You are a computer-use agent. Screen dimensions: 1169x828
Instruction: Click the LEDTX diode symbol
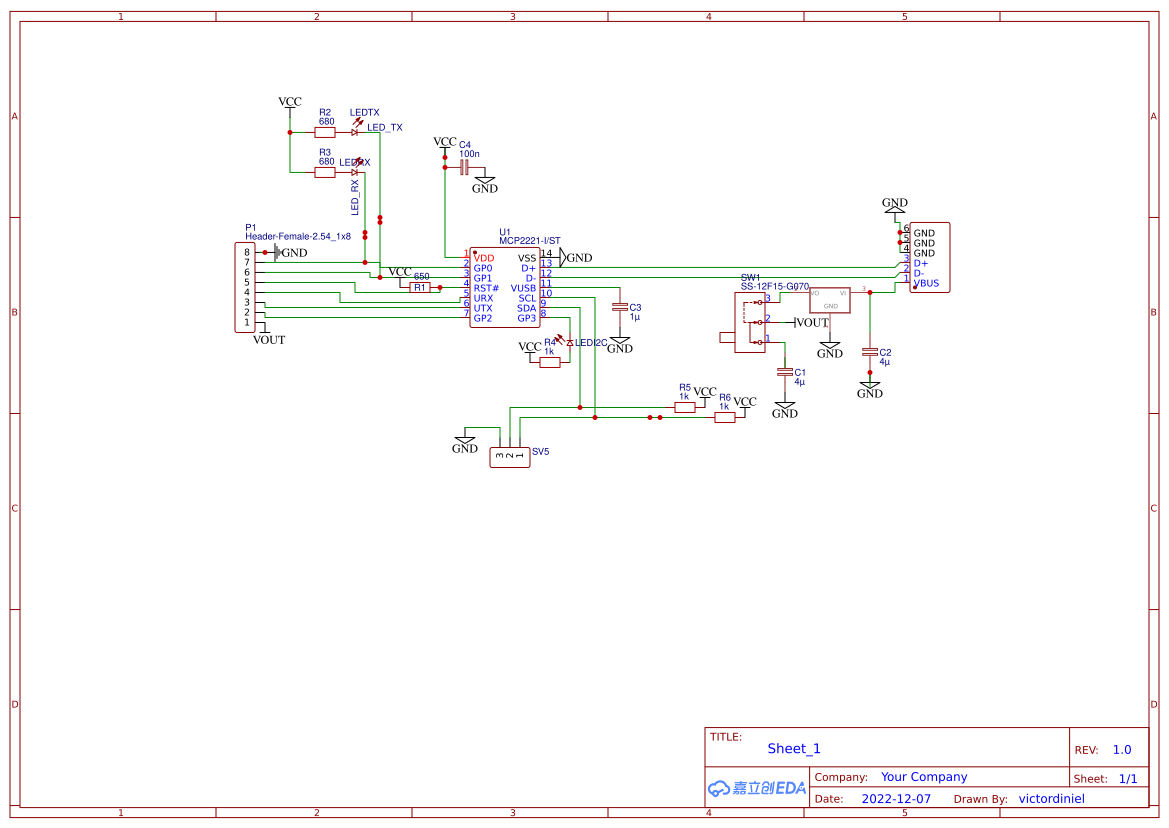pos(355,132)
